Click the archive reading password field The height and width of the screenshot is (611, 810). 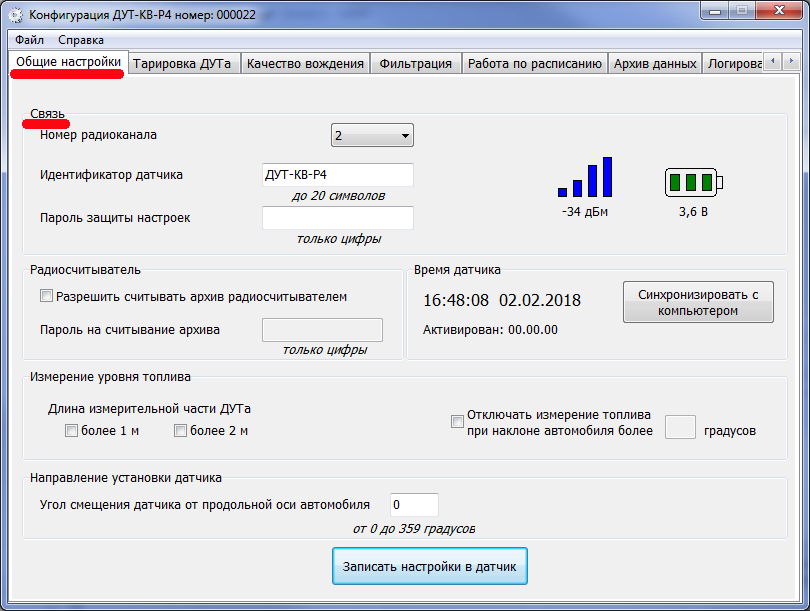[322, 330]
